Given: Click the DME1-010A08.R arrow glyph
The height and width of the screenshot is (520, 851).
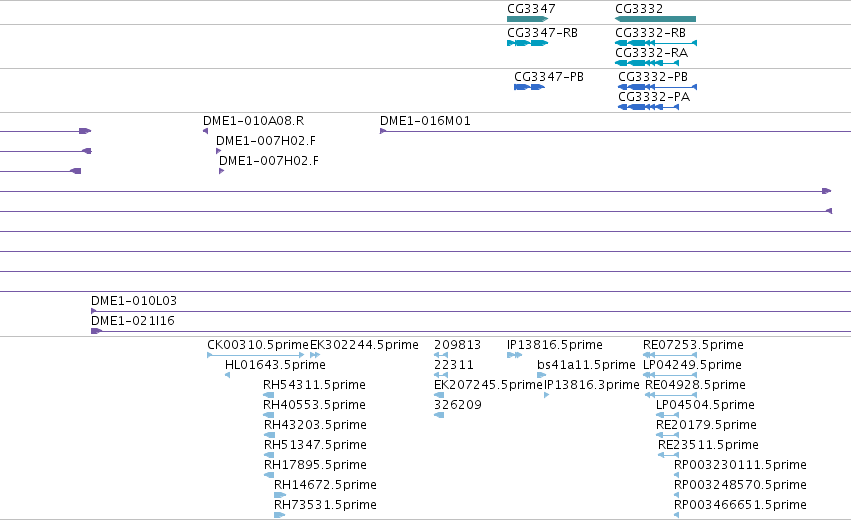Looking at the screenshot, I should point(206,131).
